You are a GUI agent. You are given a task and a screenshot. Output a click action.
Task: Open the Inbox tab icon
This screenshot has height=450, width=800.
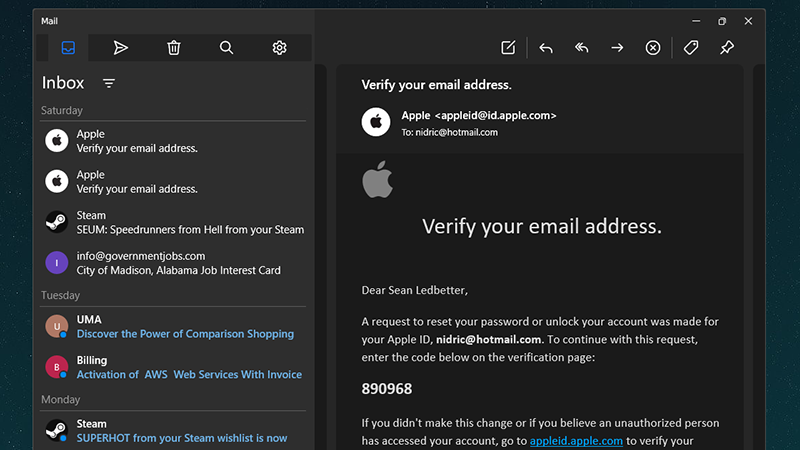(x=68, y=47)
